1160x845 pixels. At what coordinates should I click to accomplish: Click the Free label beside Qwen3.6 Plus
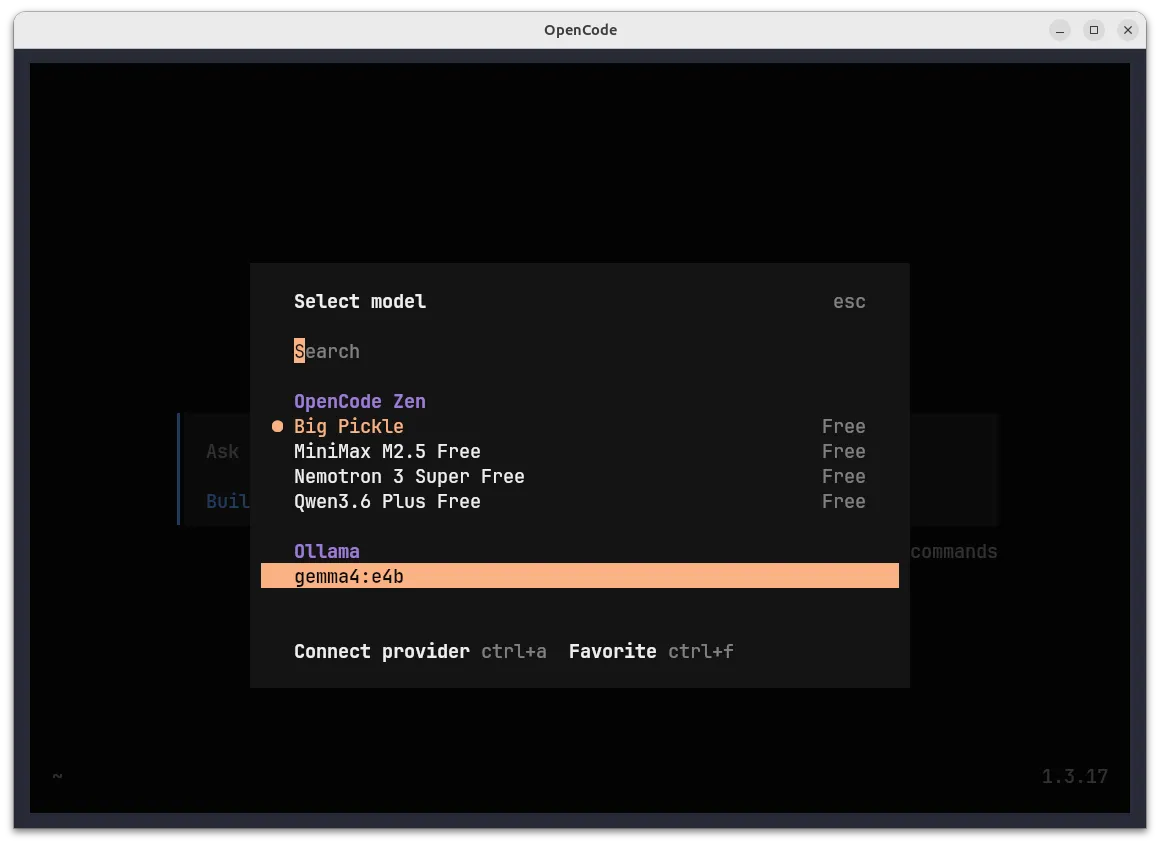(x=843, y=501)
